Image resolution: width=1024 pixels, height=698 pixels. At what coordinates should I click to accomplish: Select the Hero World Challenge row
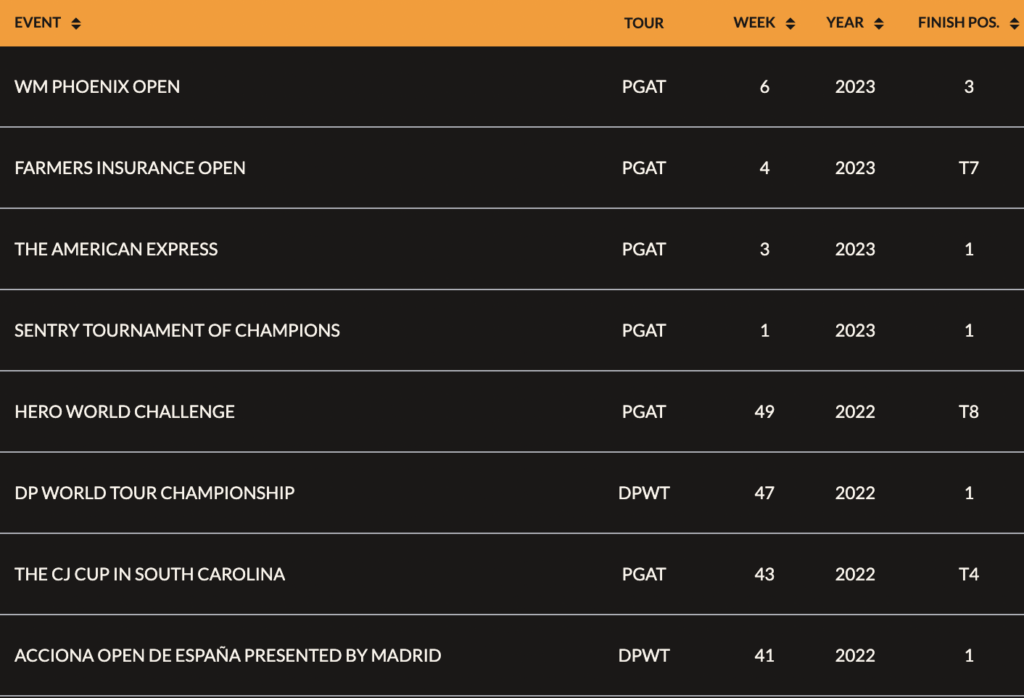pos(512,412)
